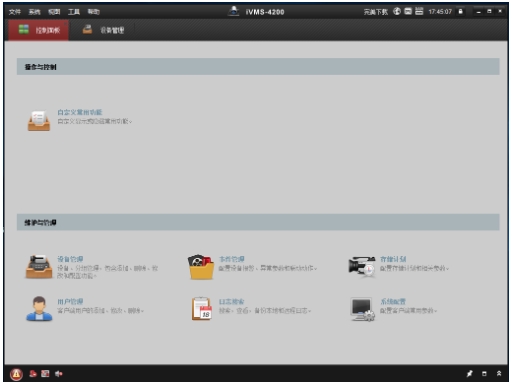Click the description under 日志搜索

pyautogui.click(x=265, y=311)
